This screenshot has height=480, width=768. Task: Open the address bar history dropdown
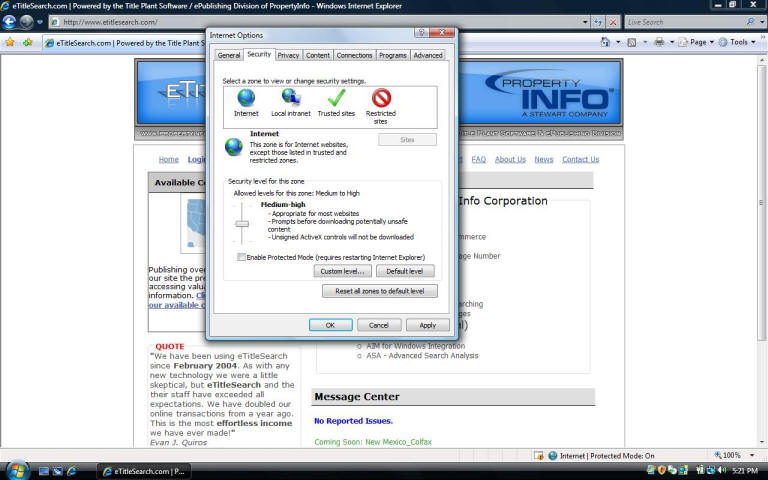tap(585, 22)
